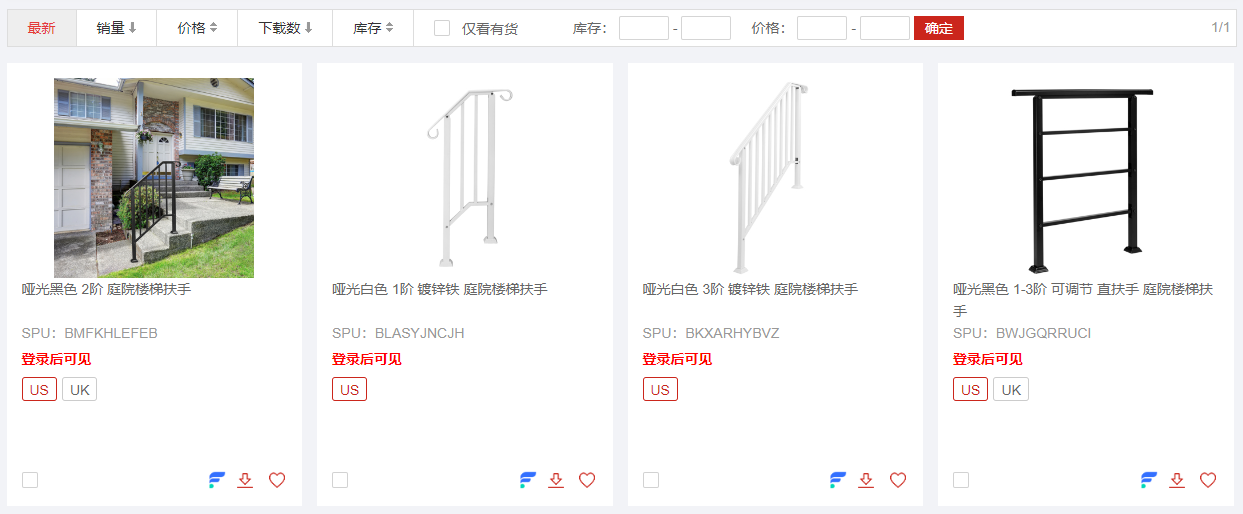1243x514 pixels.
Task: Select the 最新 sort tab
Action: pyautogui.click(x=42, y=28)
